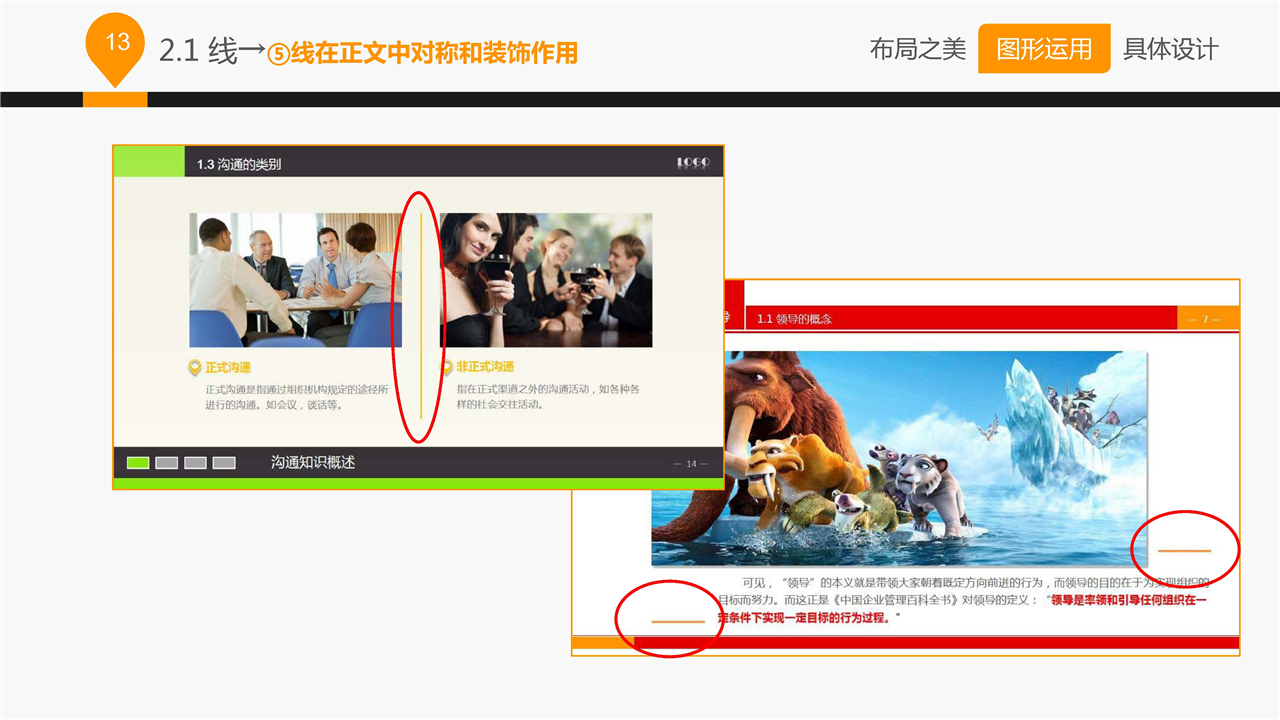
Task: Click the circled number ⑤ in the title
Action: 277,54
